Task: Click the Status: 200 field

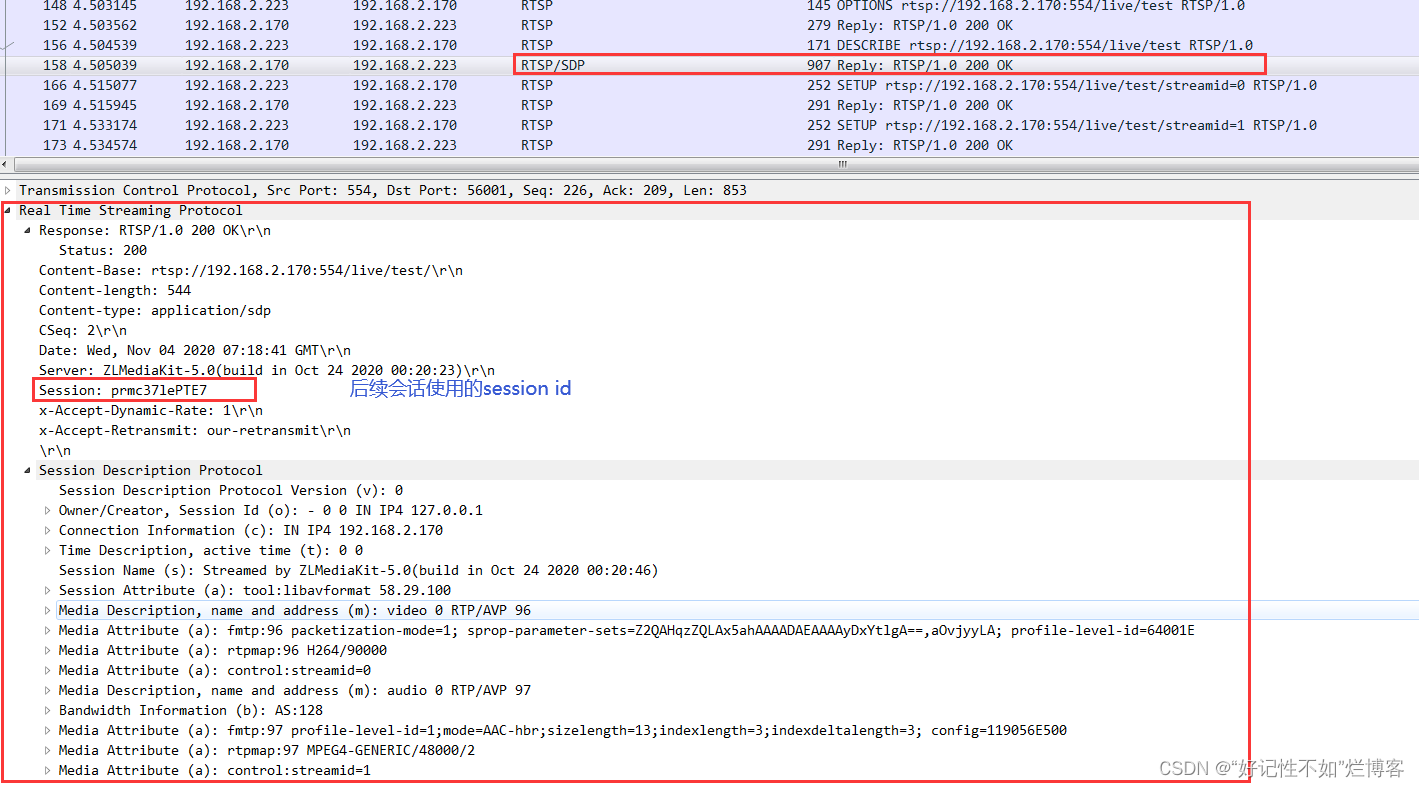Action: (103, 250)
